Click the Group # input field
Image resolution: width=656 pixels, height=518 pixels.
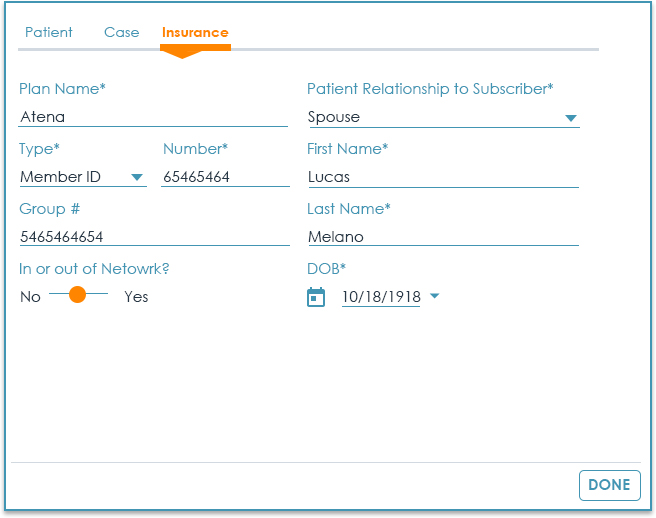[x=153, y=237]
